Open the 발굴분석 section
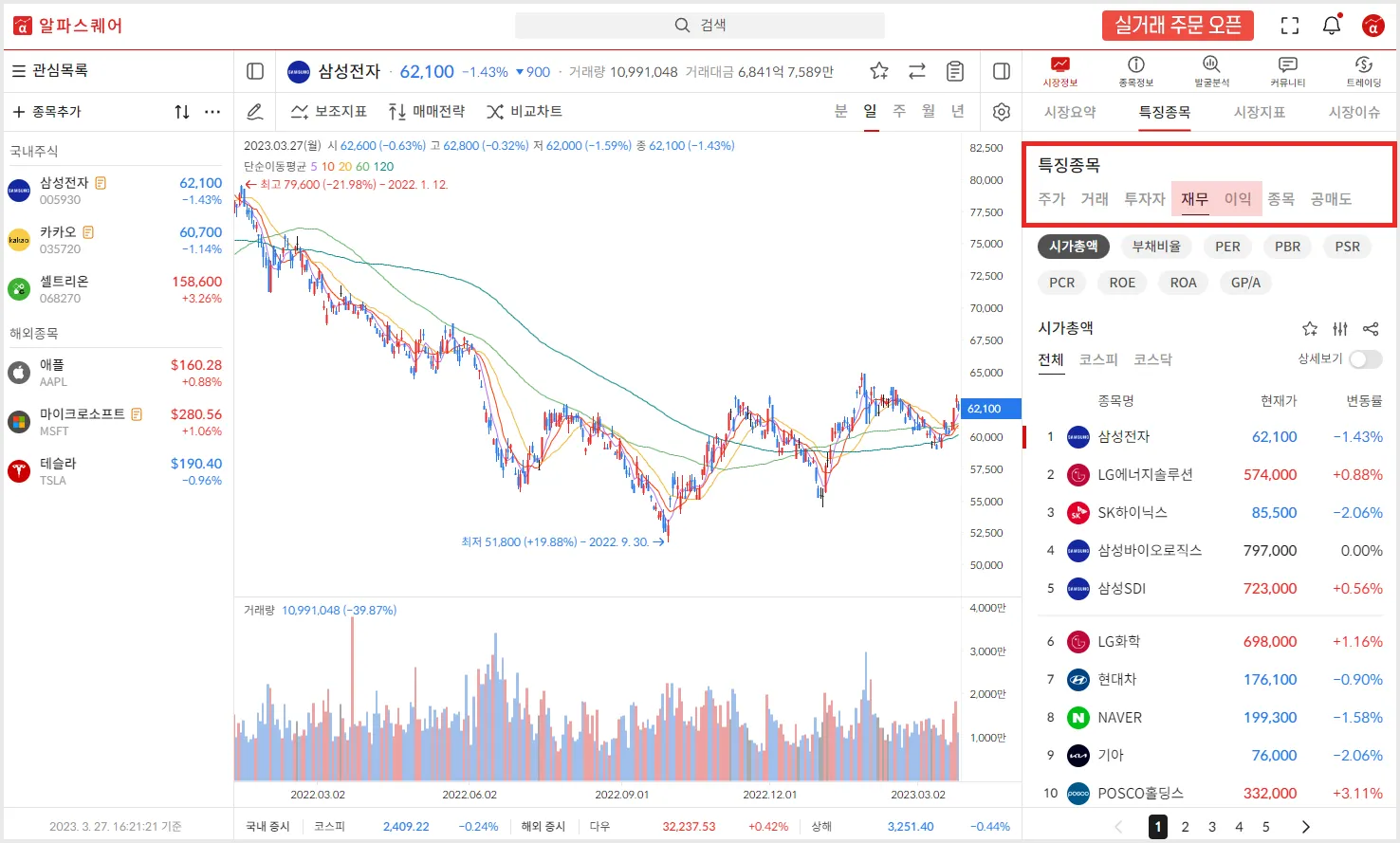The height and width of the screenshot is (843, 1400). (x=1211, y=71)
